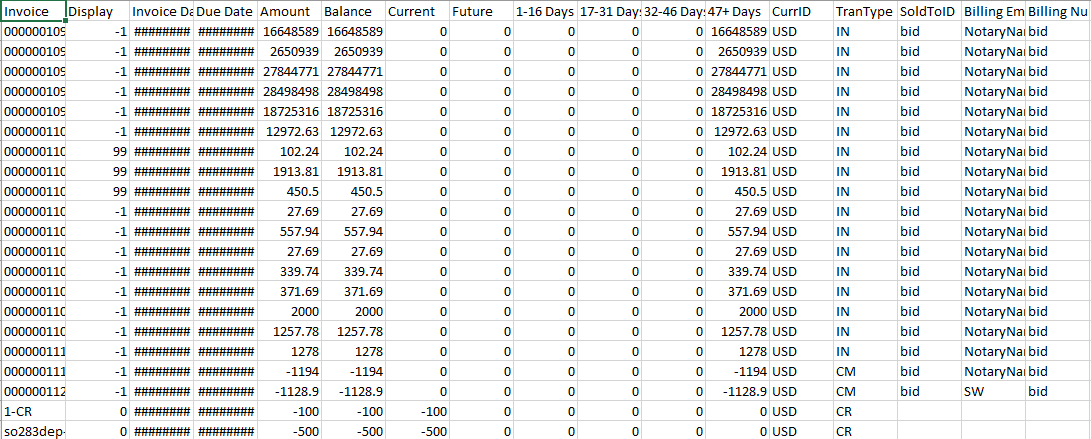Select the CurrID header cell
Viewport: 1091px width, 439px height.
[800, 11]
